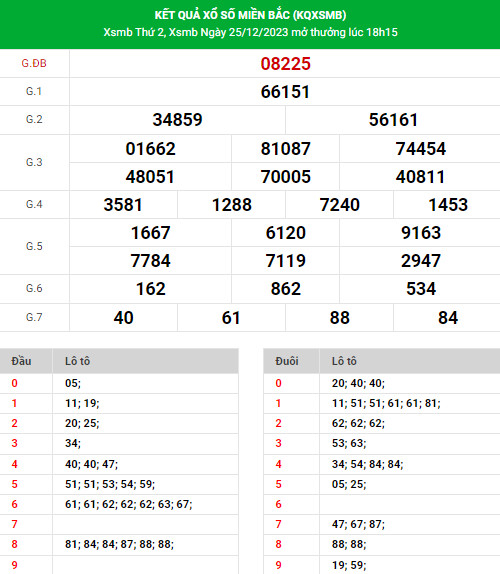The image size is (500, 574).
Task: Click the special prize number 08225
Action: point(286,64)
